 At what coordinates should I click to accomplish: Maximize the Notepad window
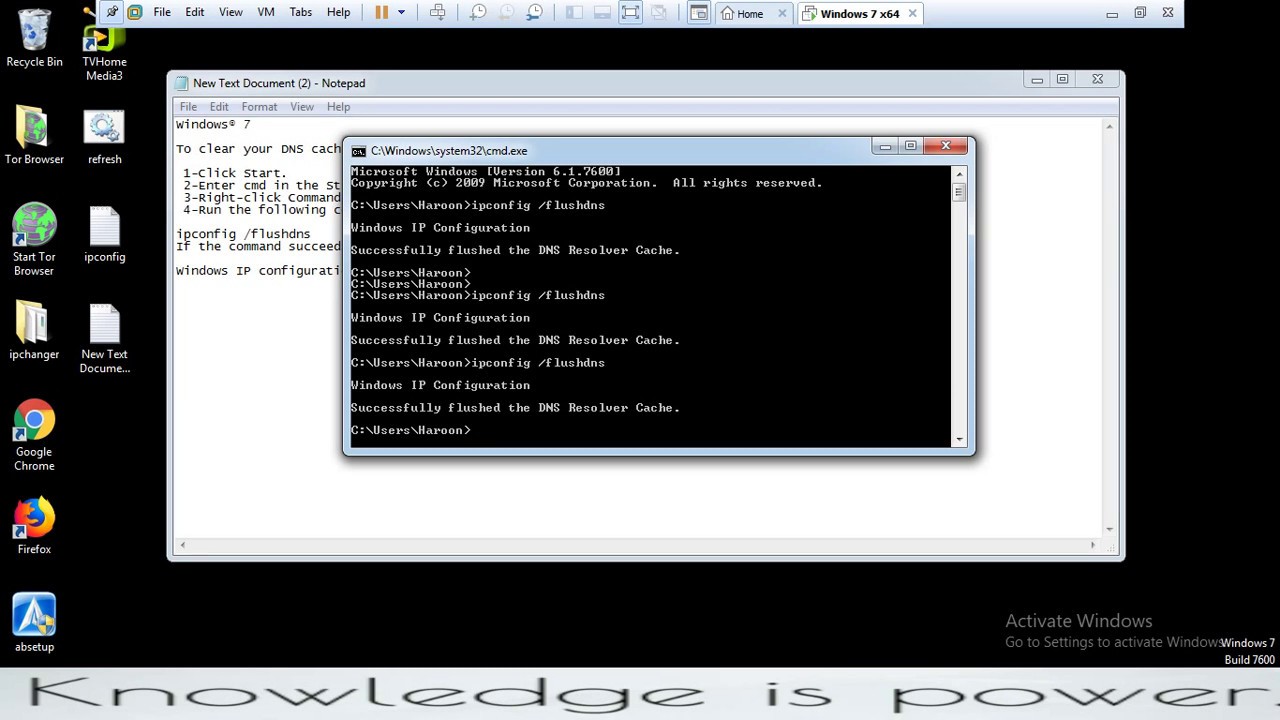coord(1062,79)
